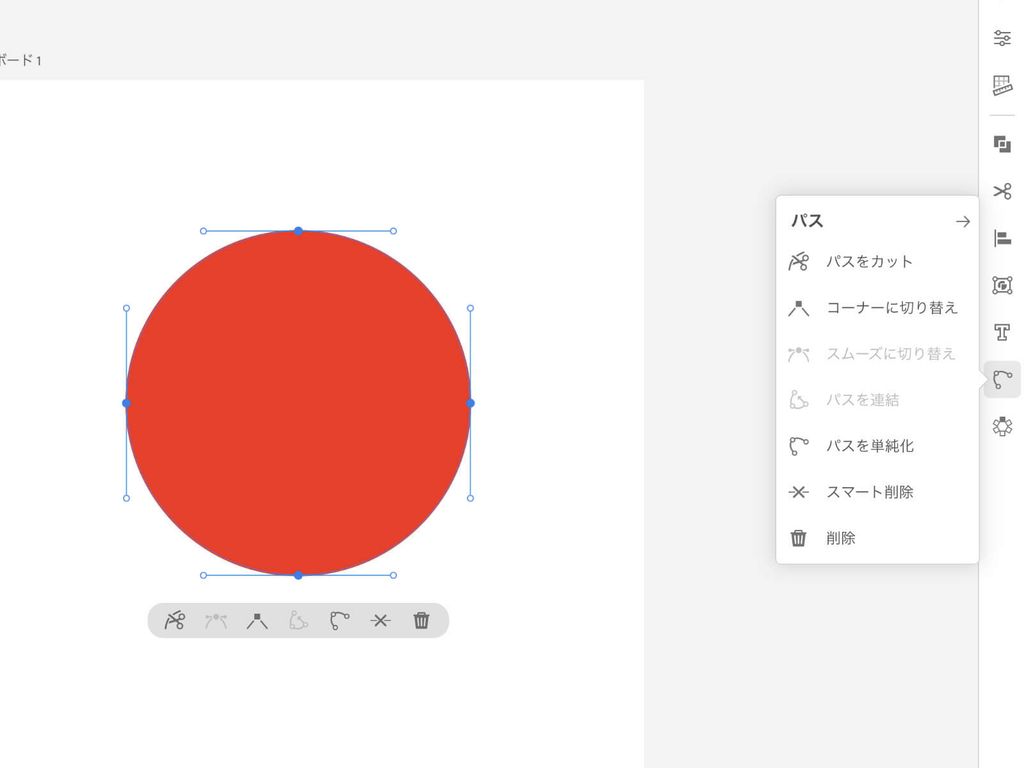Click trash delete icon in floating toolbar

tap(421, 620)
